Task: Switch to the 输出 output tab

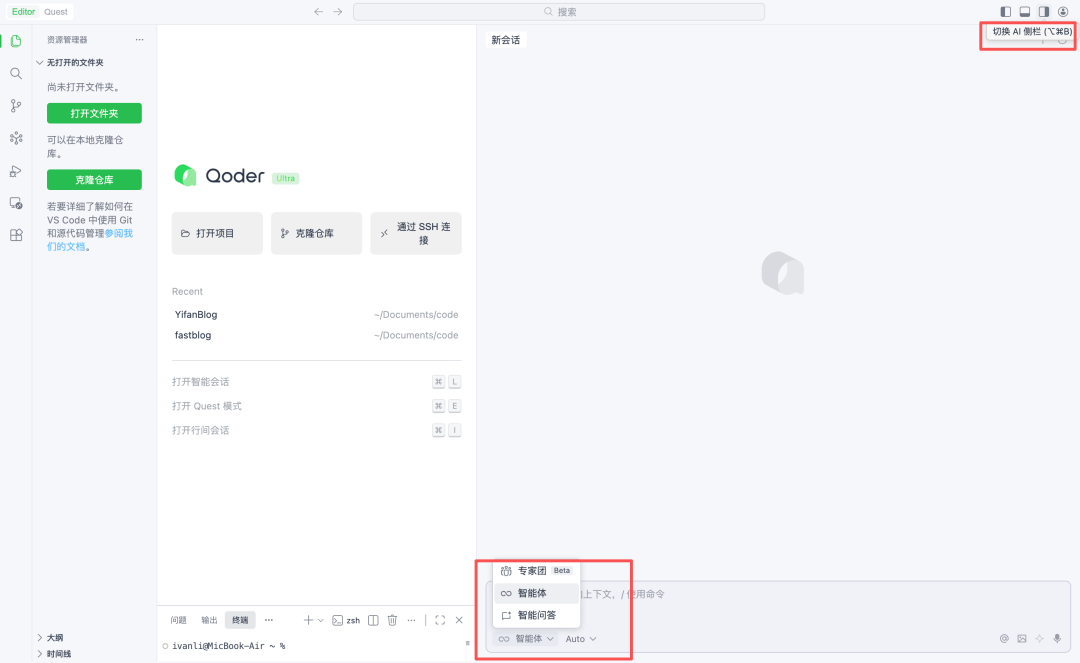Action: 209,619
